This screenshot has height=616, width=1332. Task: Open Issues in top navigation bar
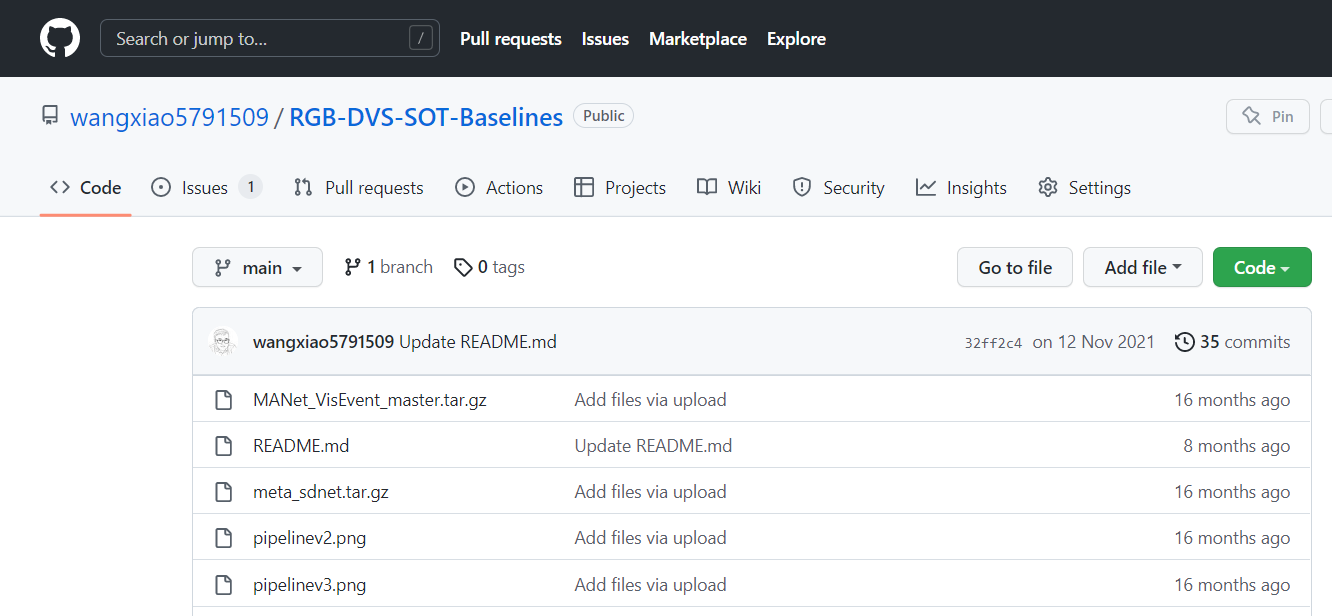(x=605, y=39)
